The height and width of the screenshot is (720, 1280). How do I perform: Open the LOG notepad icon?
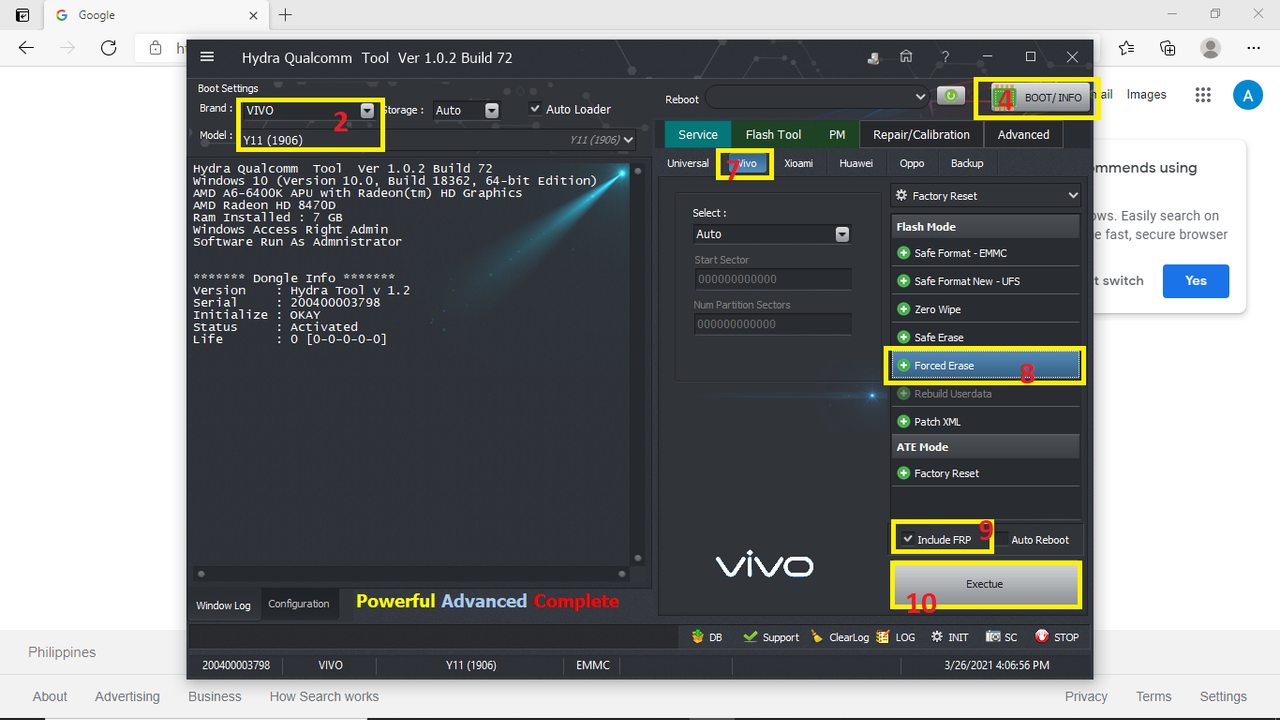click(x=883, y=637)
